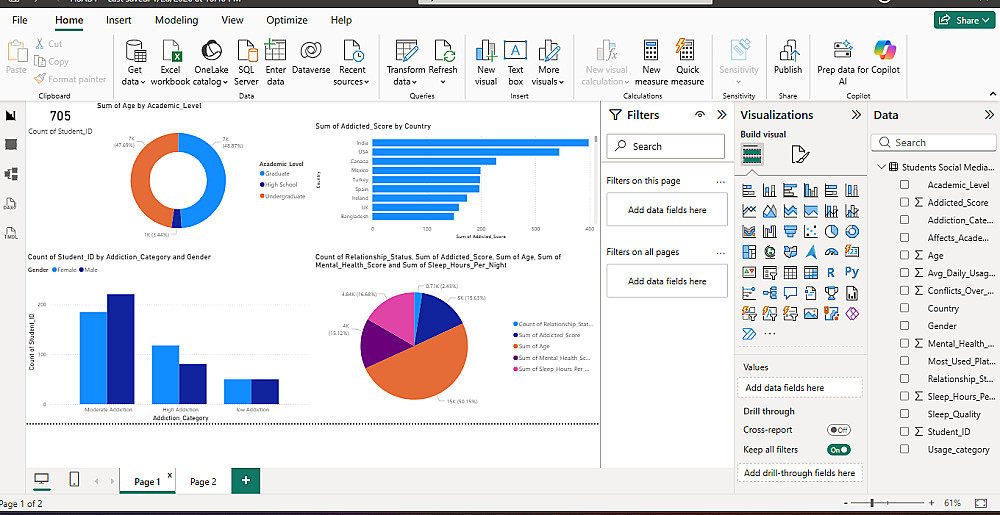The height and width of the screenshot is (515, 1000).
Task: Select the Funnel visual icon
Action: (x=790, y=231)
